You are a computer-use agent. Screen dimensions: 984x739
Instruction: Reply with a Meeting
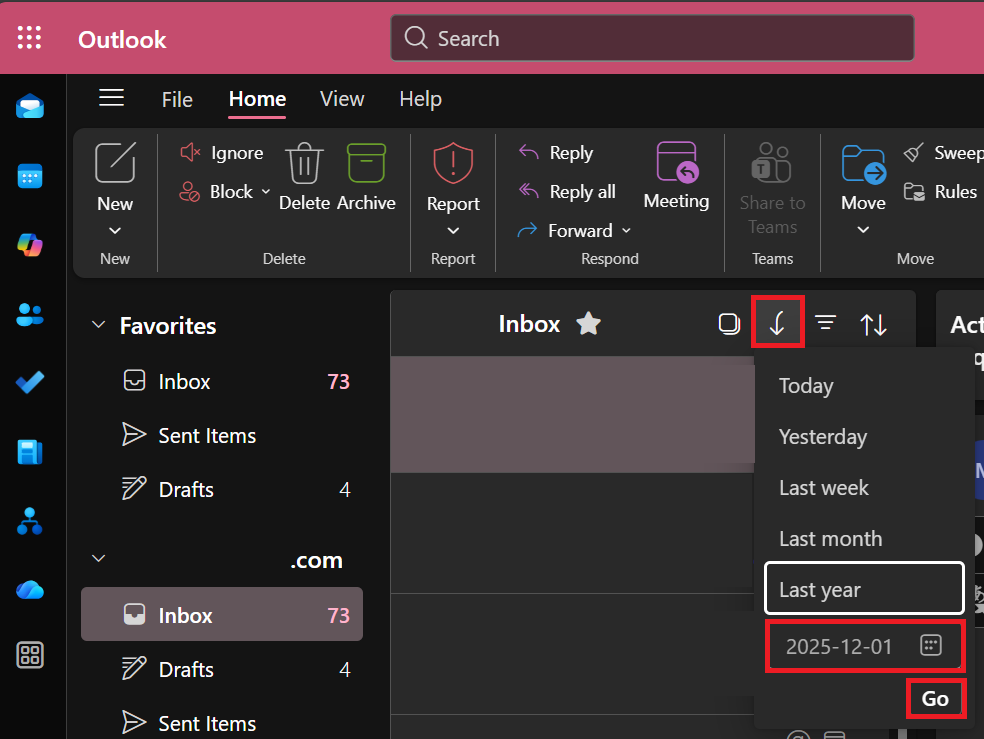coord(676,176)
